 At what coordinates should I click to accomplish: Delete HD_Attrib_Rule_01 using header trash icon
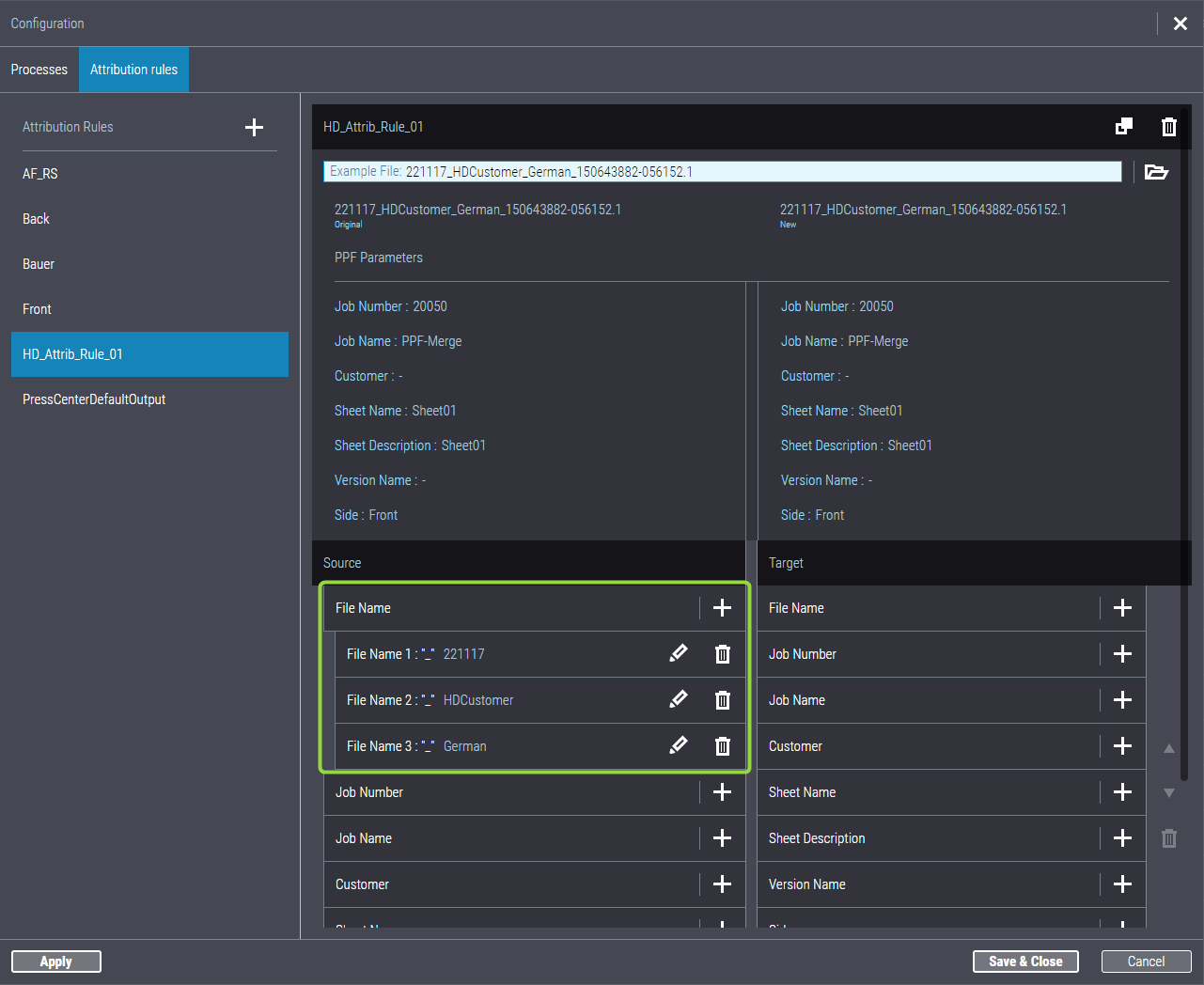[1168, 127]
